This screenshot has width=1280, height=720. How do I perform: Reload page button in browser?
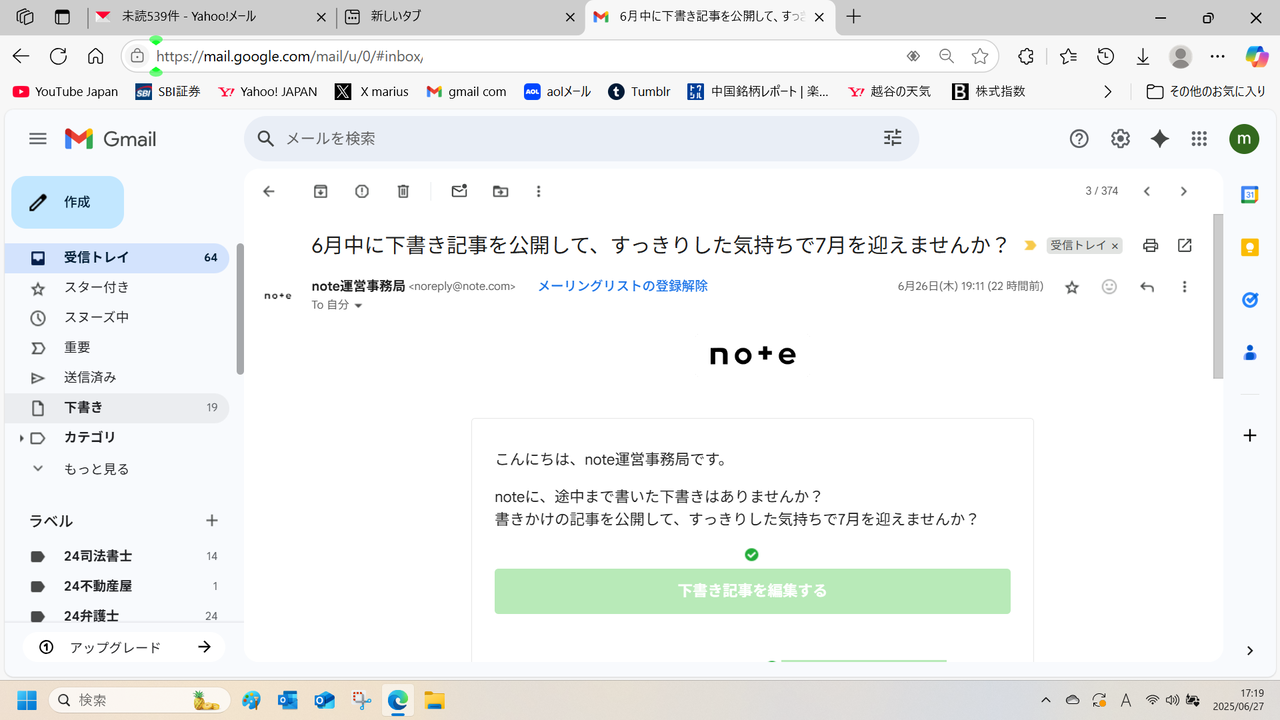[58, 56]
